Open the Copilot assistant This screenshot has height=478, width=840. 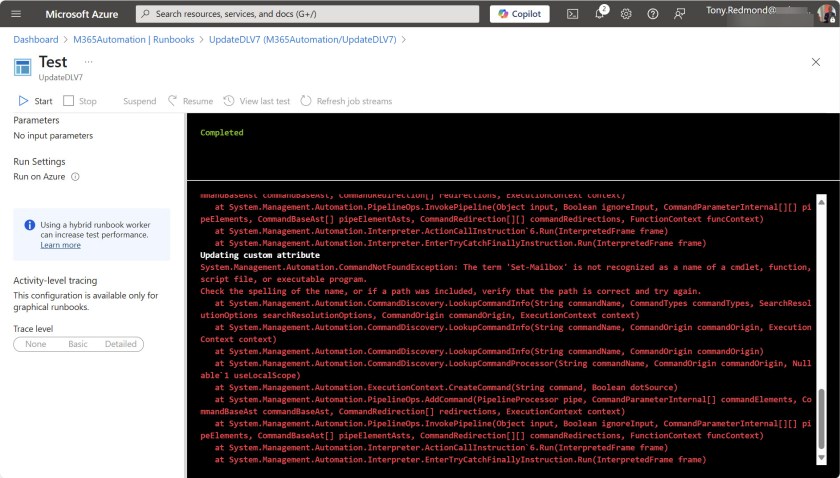click(x=520, y=14)
